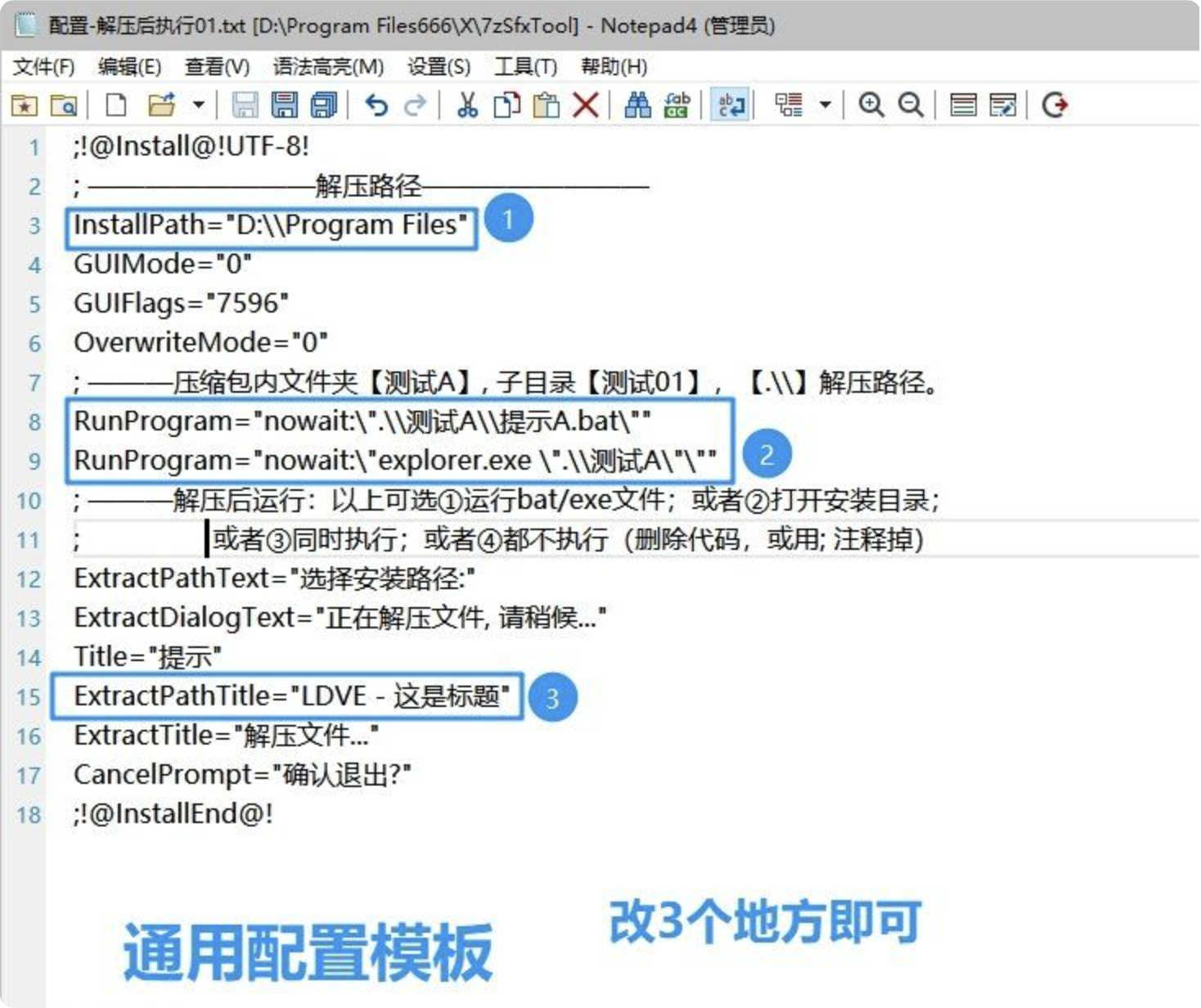
Task: Open the 文件(F) menu
Action: pos(43,66)
